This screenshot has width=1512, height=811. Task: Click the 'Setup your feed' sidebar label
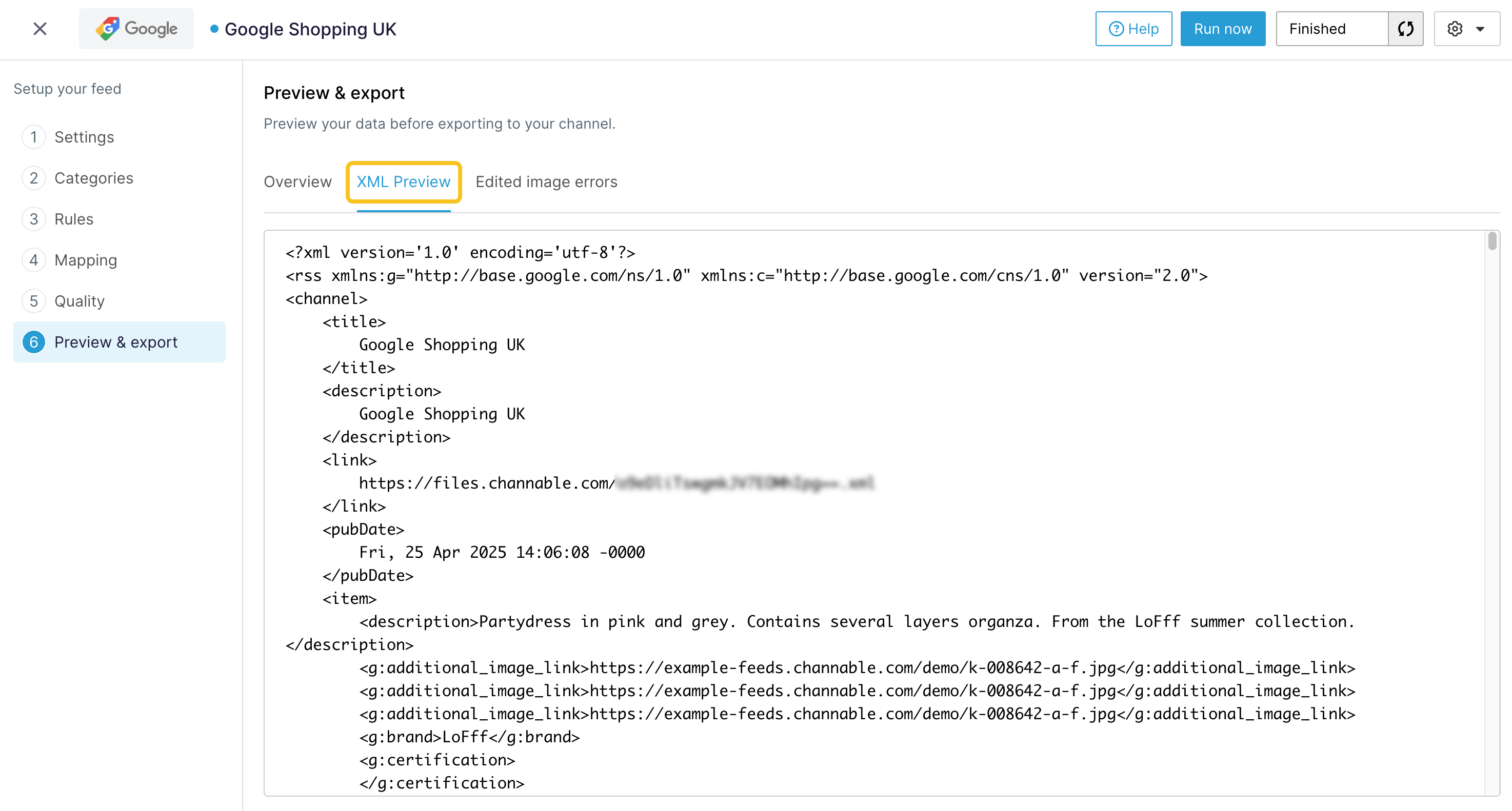pyautogui.click(x=68, y=89)
